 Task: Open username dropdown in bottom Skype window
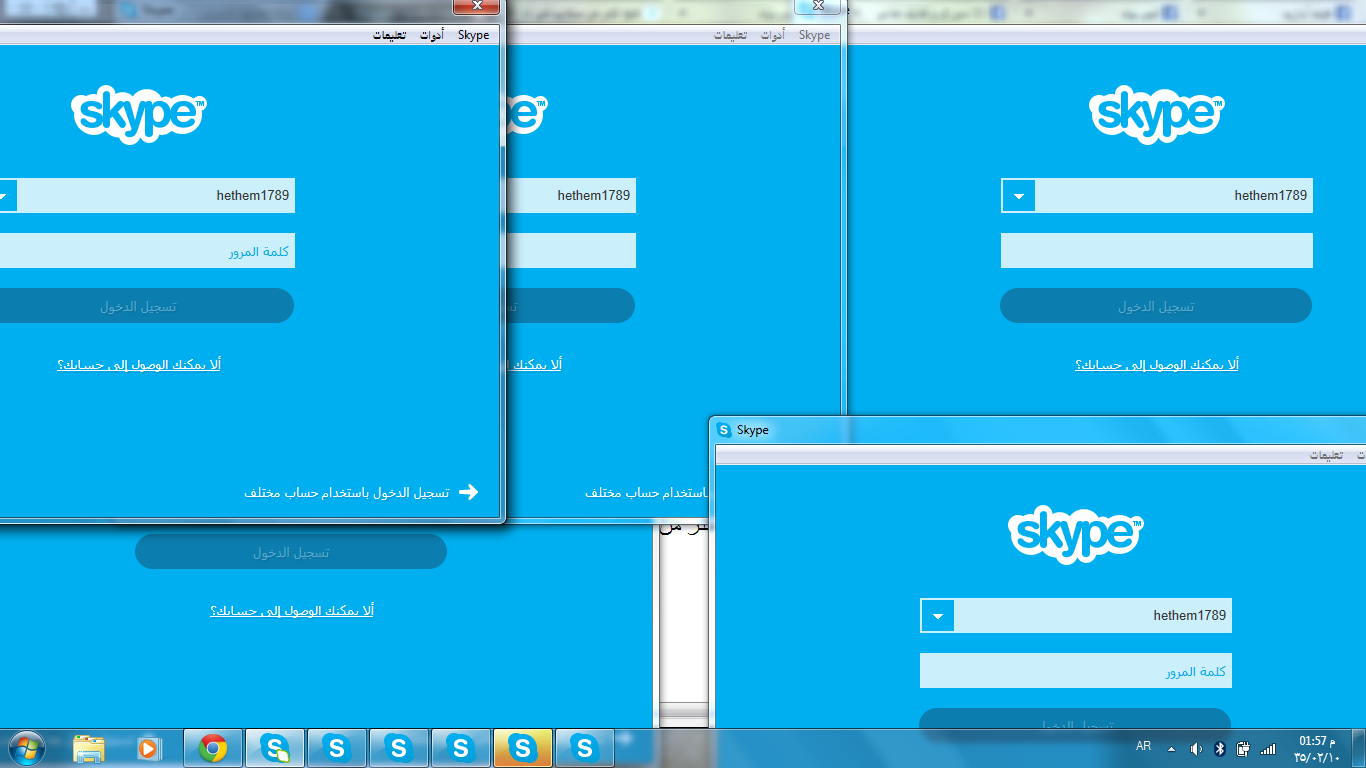pos(937,615)
